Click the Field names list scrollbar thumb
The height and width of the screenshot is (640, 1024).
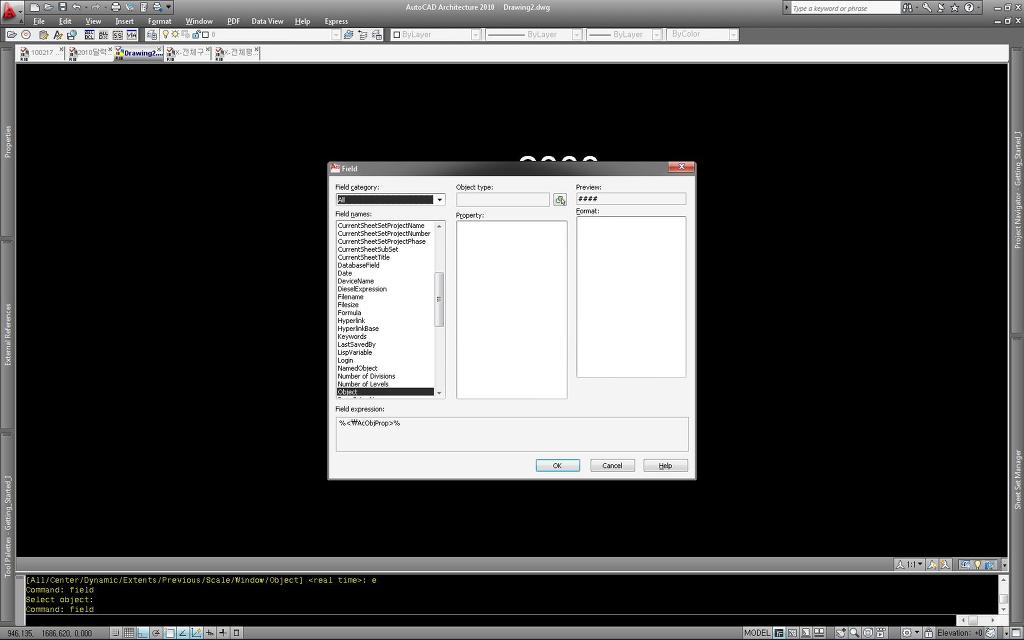coord(439,299)
